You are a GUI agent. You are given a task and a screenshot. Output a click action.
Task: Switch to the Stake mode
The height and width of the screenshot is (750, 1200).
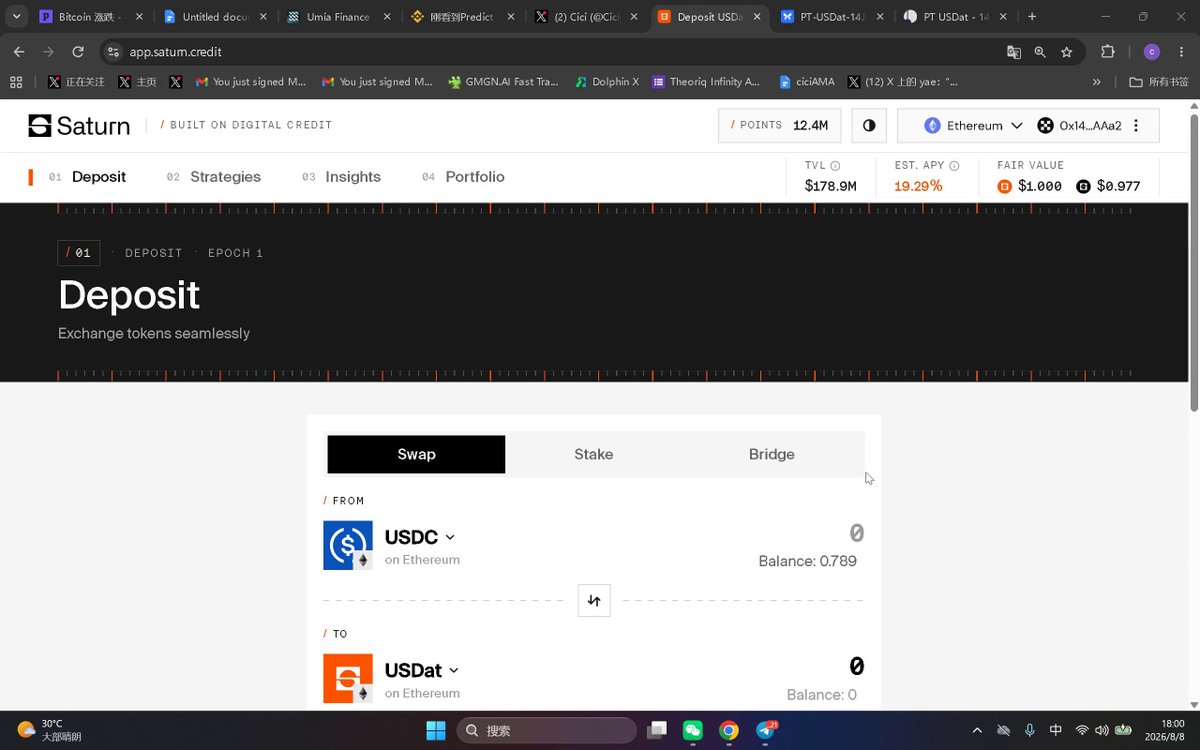[594, 454]
